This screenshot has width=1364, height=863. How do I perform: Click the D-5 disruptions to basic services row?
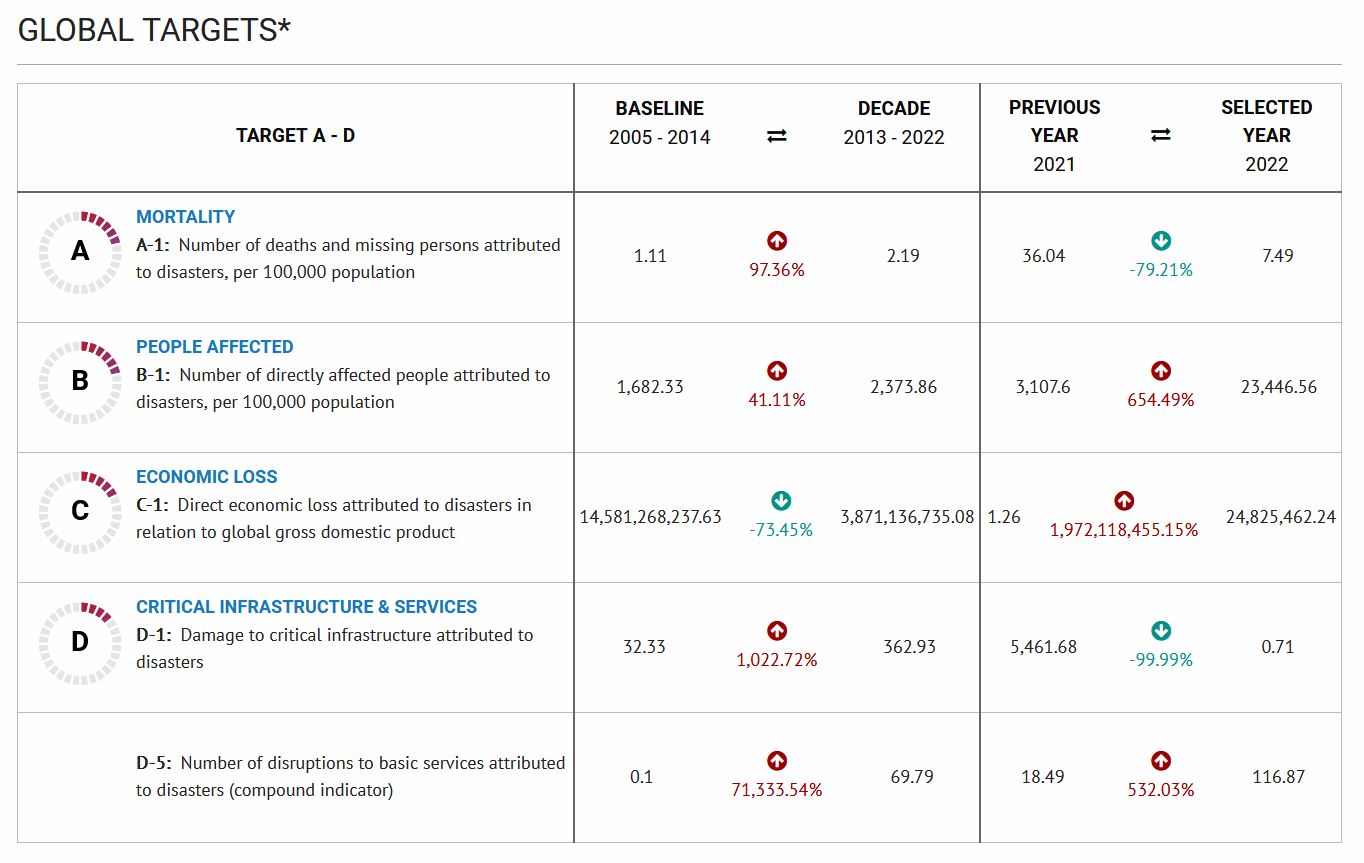(x=679, y=777)
